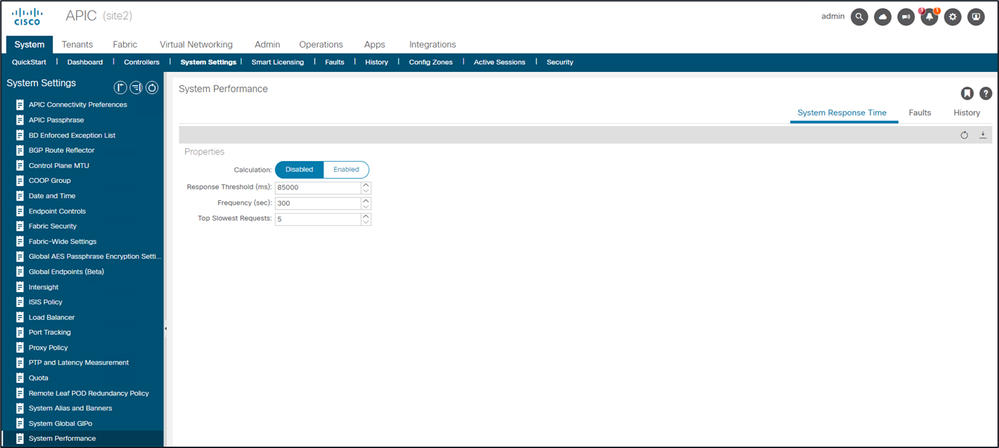Select BGP Route Reflector policy
The height and width of the screenshot is (448, 999).
click(62, 150)
